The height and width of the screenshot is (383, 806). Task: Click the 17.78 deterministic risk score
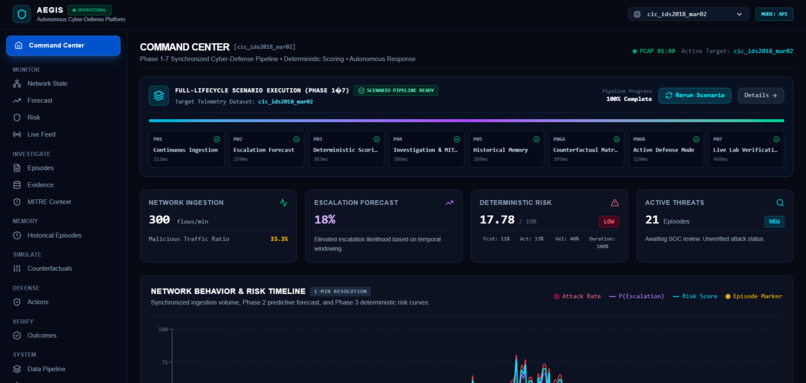click(x=497, y=220)
